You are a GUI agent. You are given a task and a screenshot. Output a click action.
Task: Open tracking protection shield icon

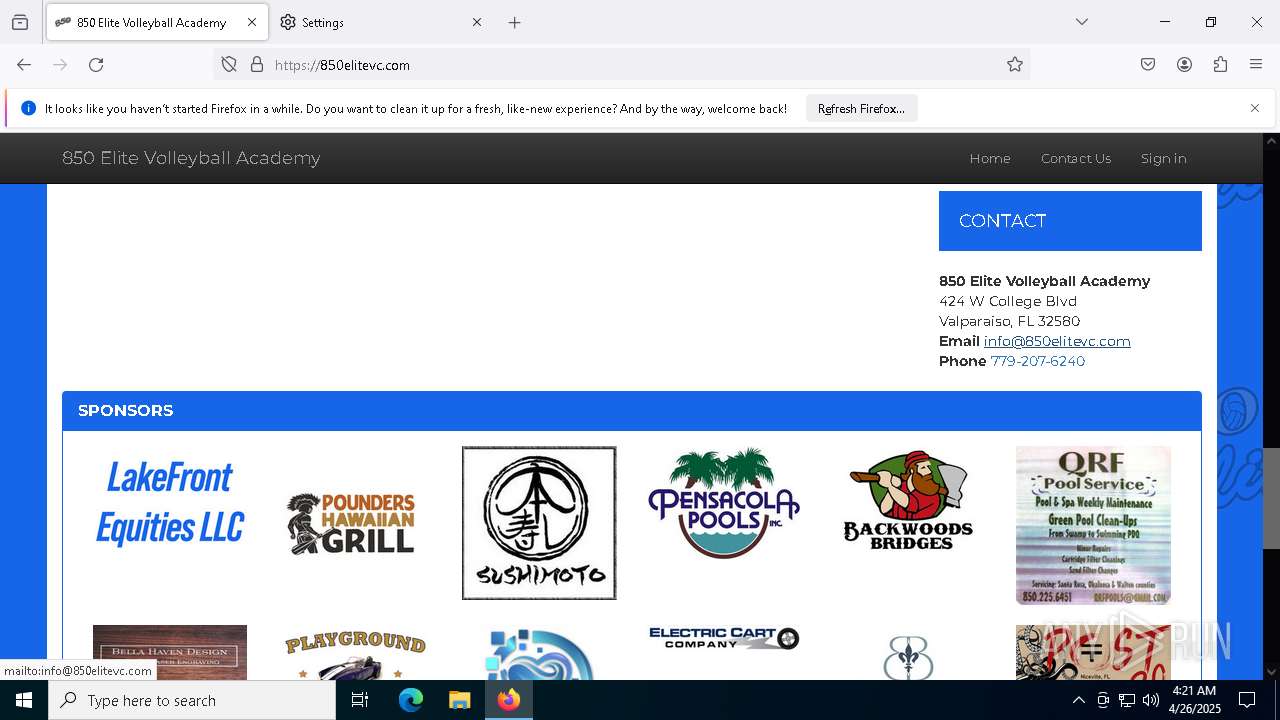click(229, 65)
